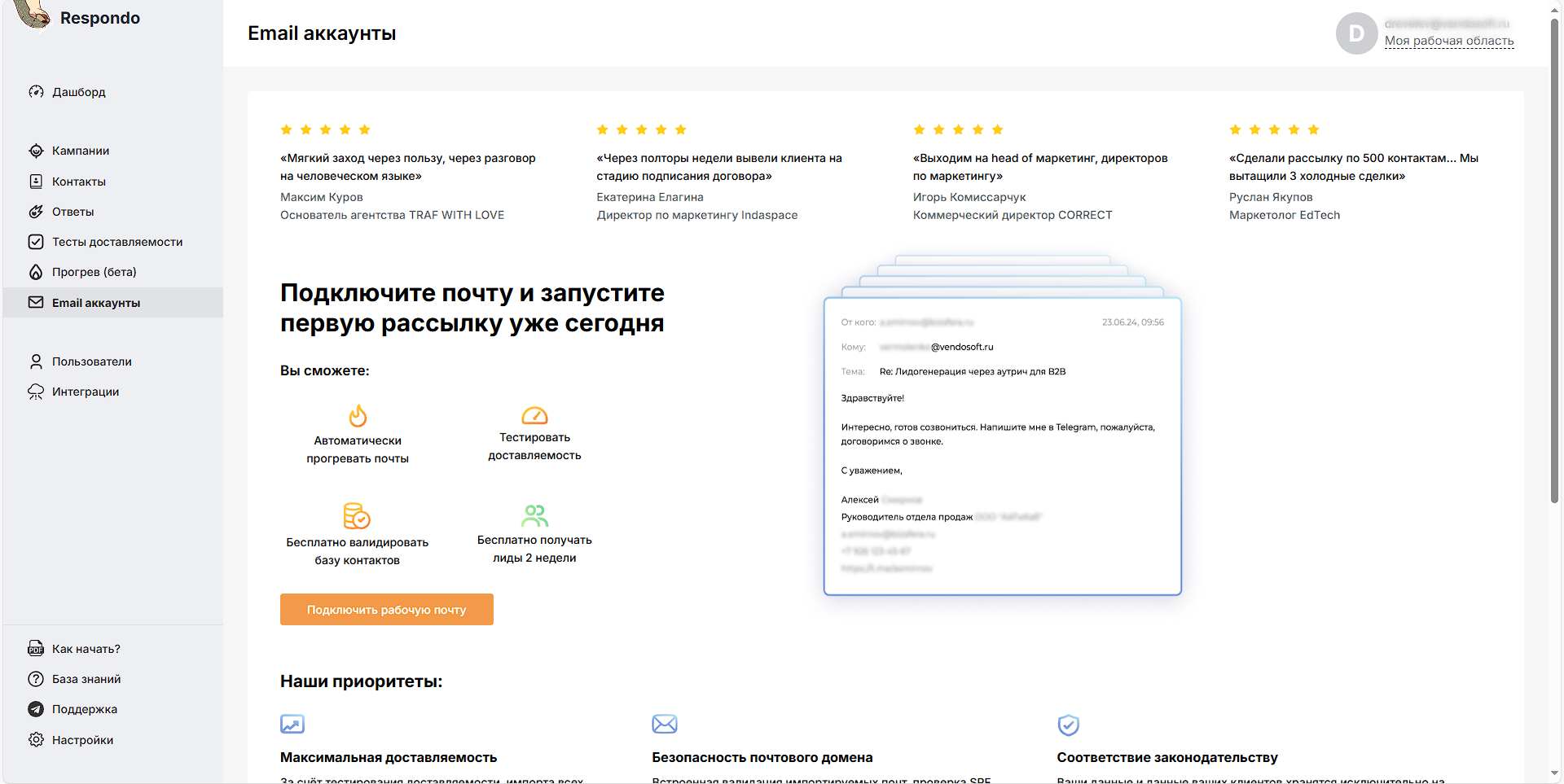
Task: Click the Прогрев flame icon
Action: (x=36, y=271)
